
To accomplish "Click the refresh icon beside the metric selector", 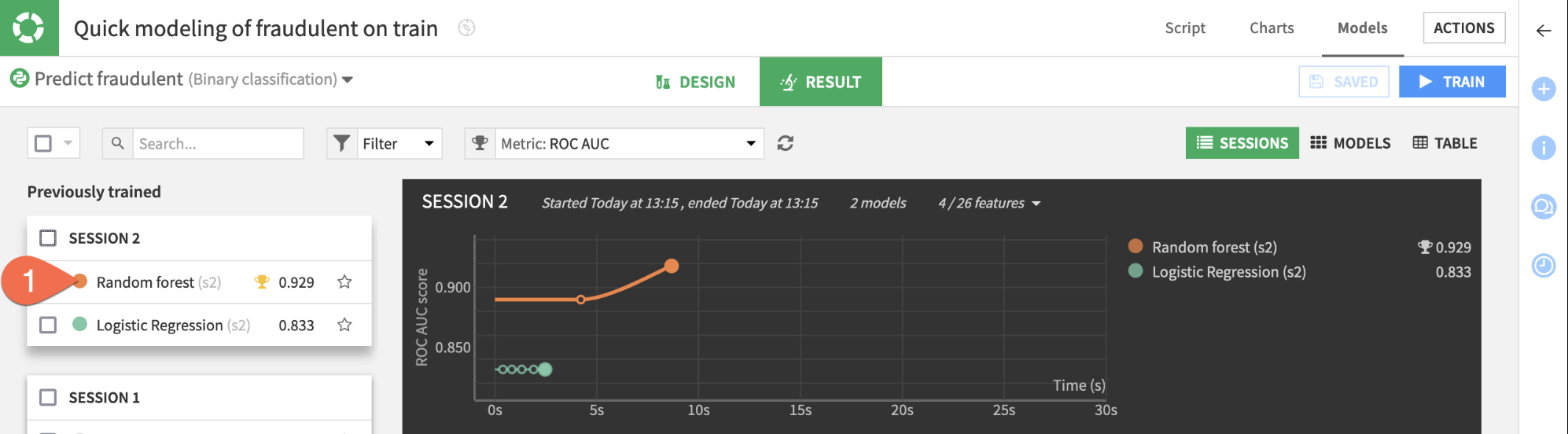I will 785,143.
